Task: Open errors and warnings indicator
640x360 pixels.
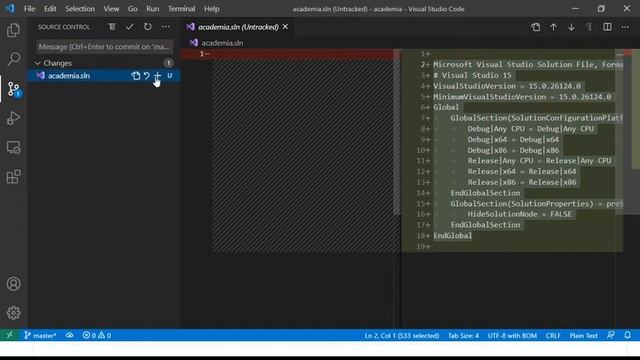Action: pos(97,336)
